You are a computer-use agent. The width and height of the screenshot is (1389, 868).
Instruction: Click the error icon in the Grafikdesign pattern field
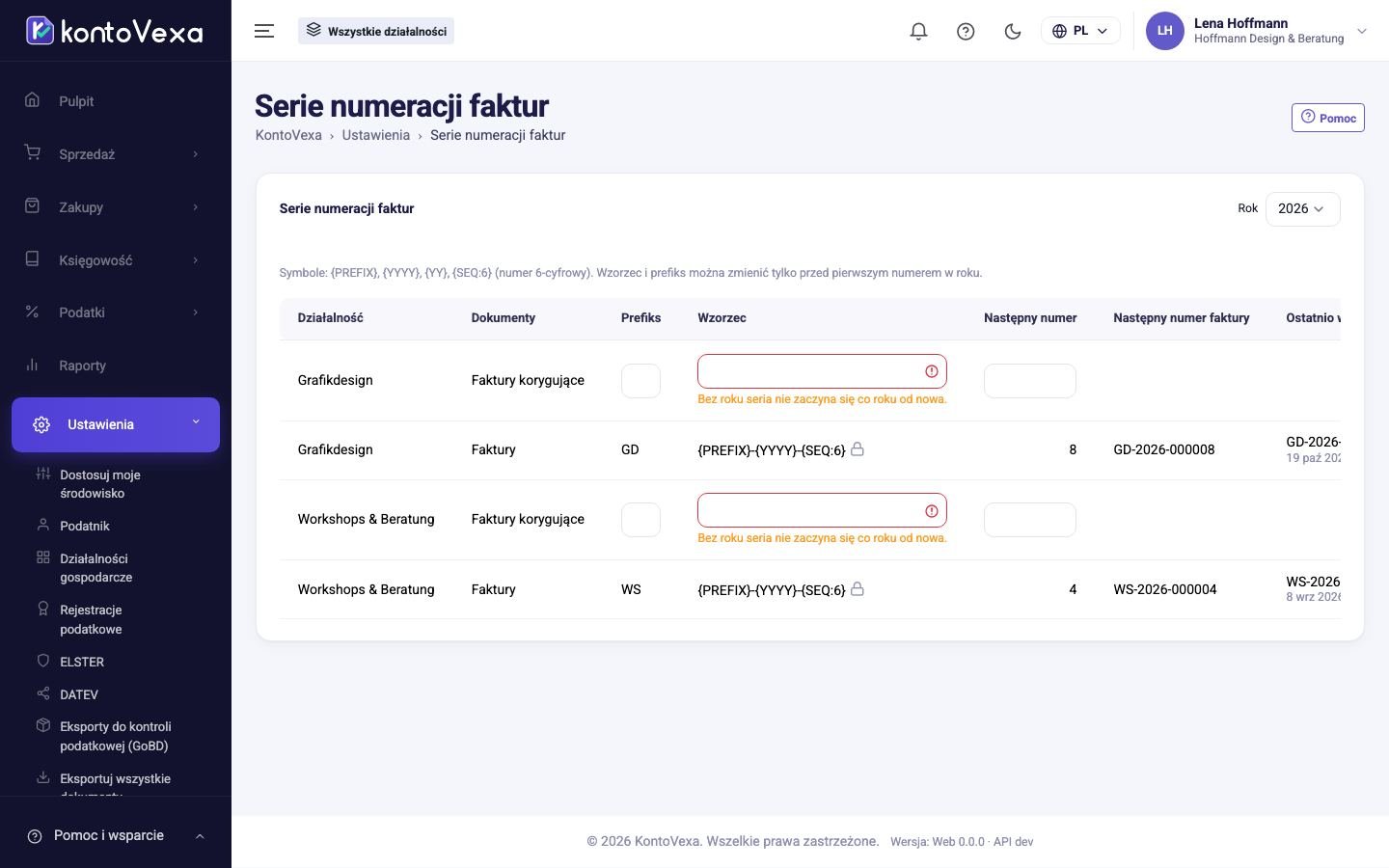point(932,371)
